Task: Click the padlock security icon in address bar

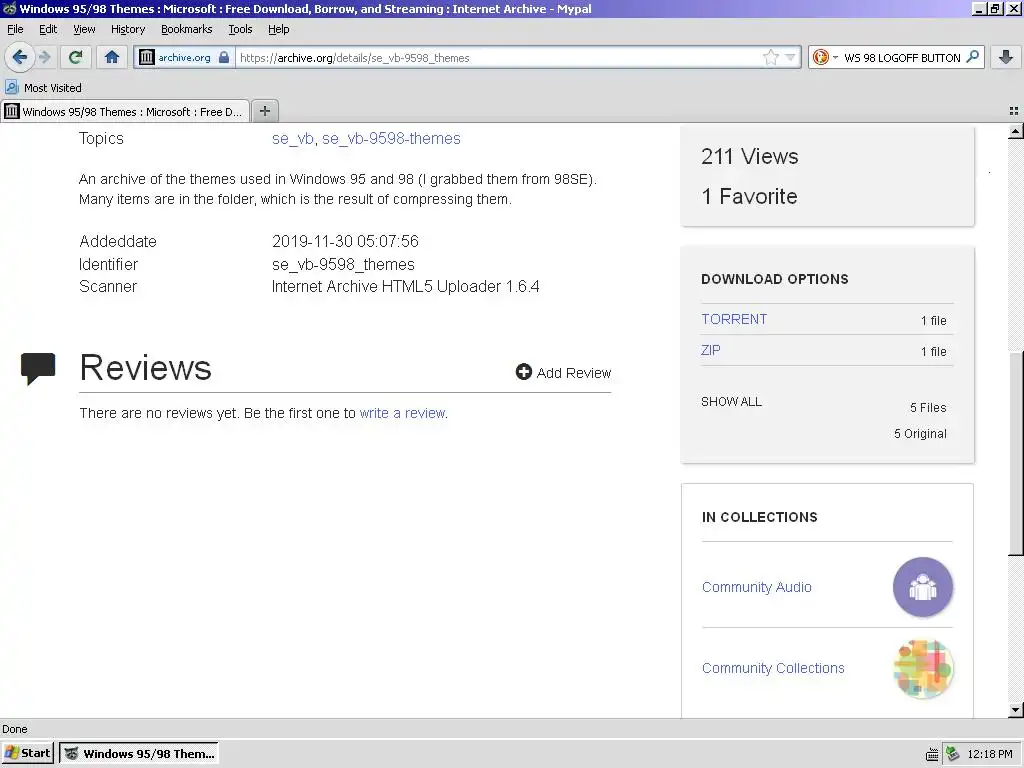Action: tap(224, 57)
